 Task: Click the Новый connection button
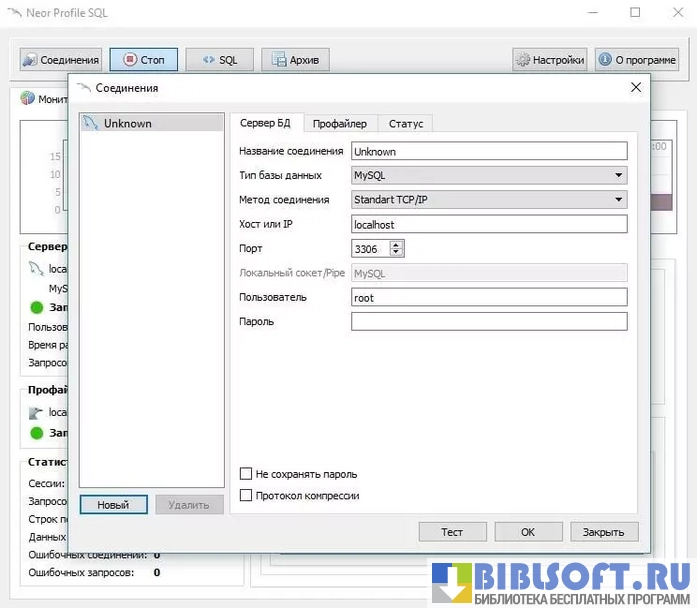click(113, 505)
